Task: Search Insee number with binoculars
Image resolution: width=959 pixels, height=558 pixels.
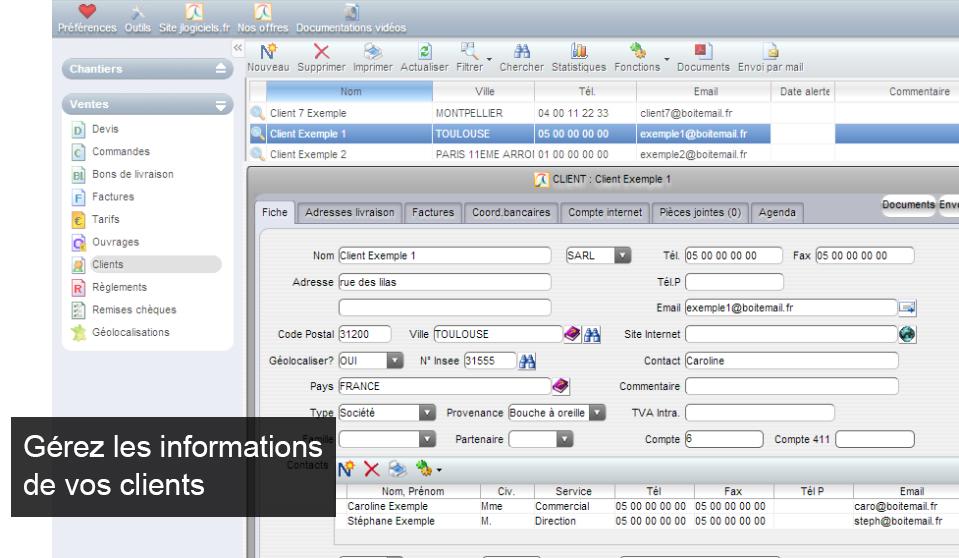Action: (x=527, y=361)
